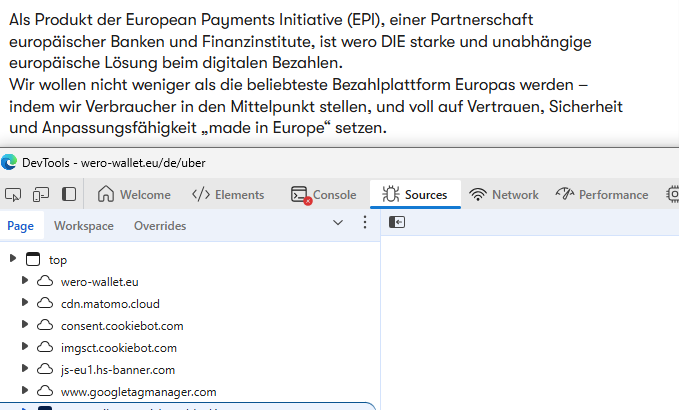679x410 pixels.
Task: Switch to the Network tab
Action: tap(504, 195)
